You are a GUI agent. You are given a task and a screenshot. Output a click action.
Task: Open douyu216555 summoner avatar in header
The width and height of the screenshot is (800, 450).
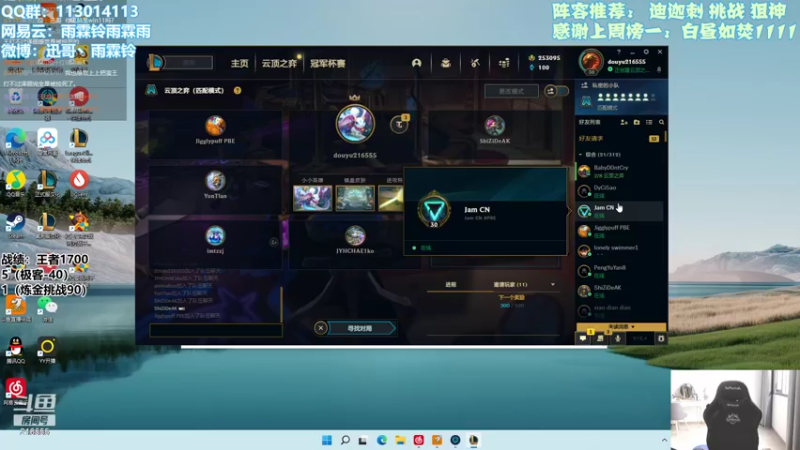pos(591,62)
